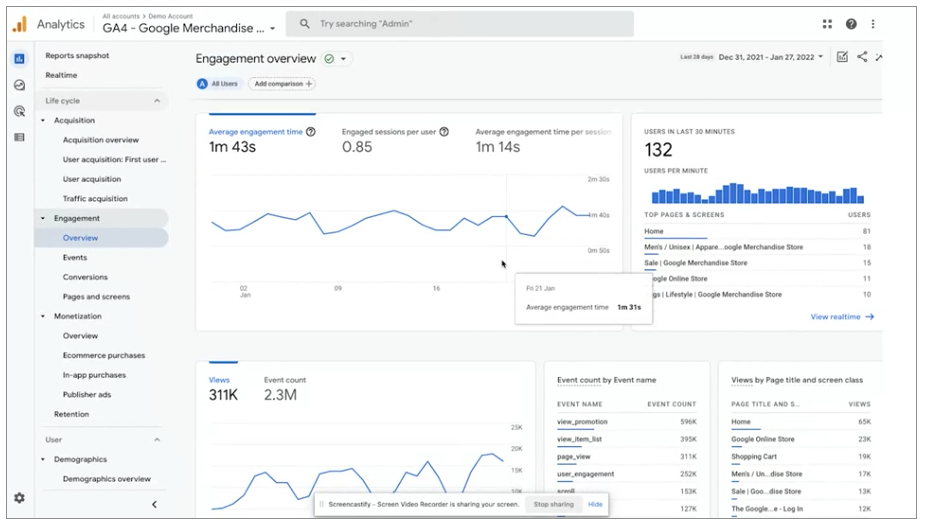Click help icon beside Engaged sessions per user

click(x=444, y=132)
